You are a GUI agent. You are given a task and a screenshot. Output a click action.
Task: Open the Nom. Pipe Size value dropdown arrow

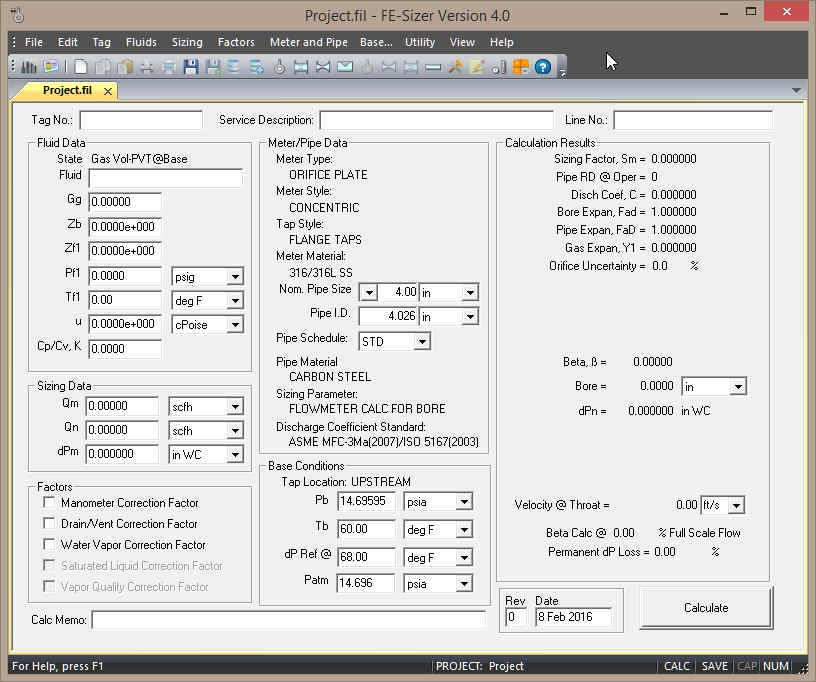pos(368,292)
